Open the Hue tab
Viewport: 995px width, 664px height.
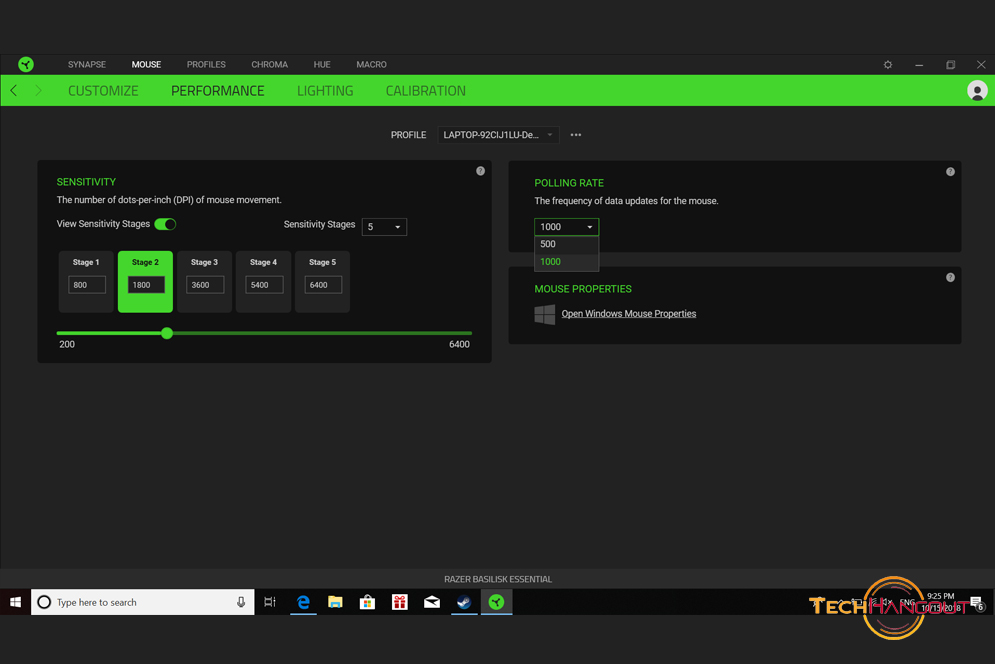[322, 65]
